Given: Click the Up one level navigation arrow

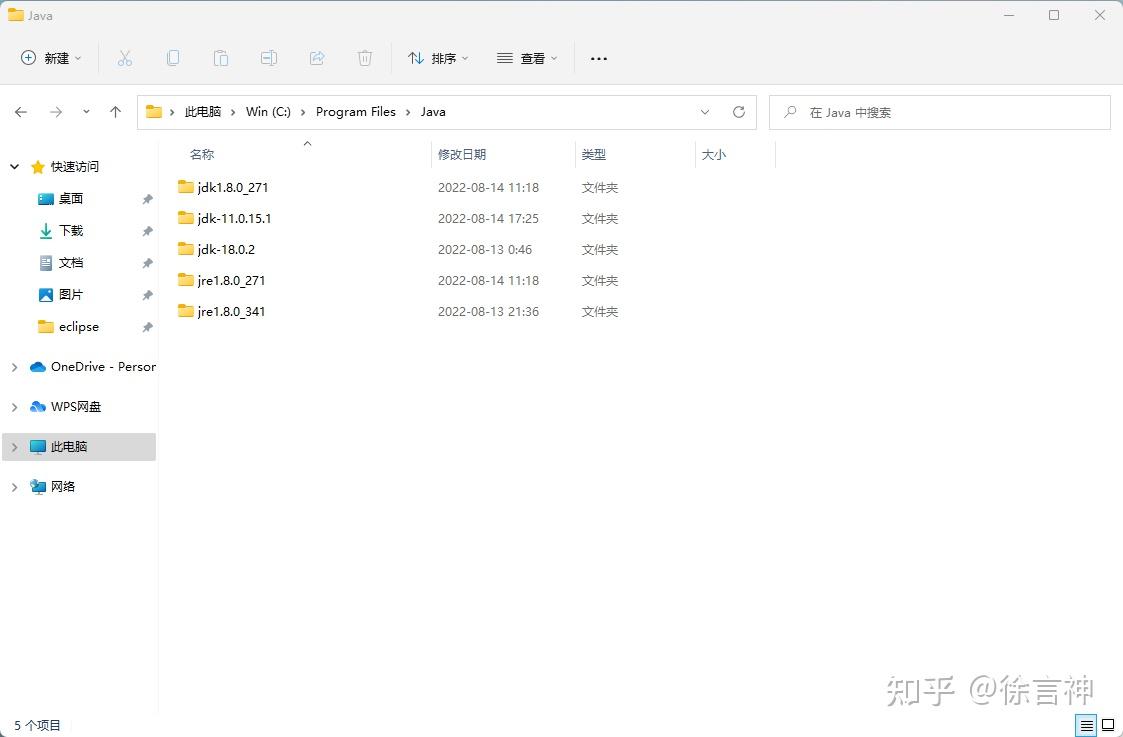Looking at the screenshot, I should [115, 112].
